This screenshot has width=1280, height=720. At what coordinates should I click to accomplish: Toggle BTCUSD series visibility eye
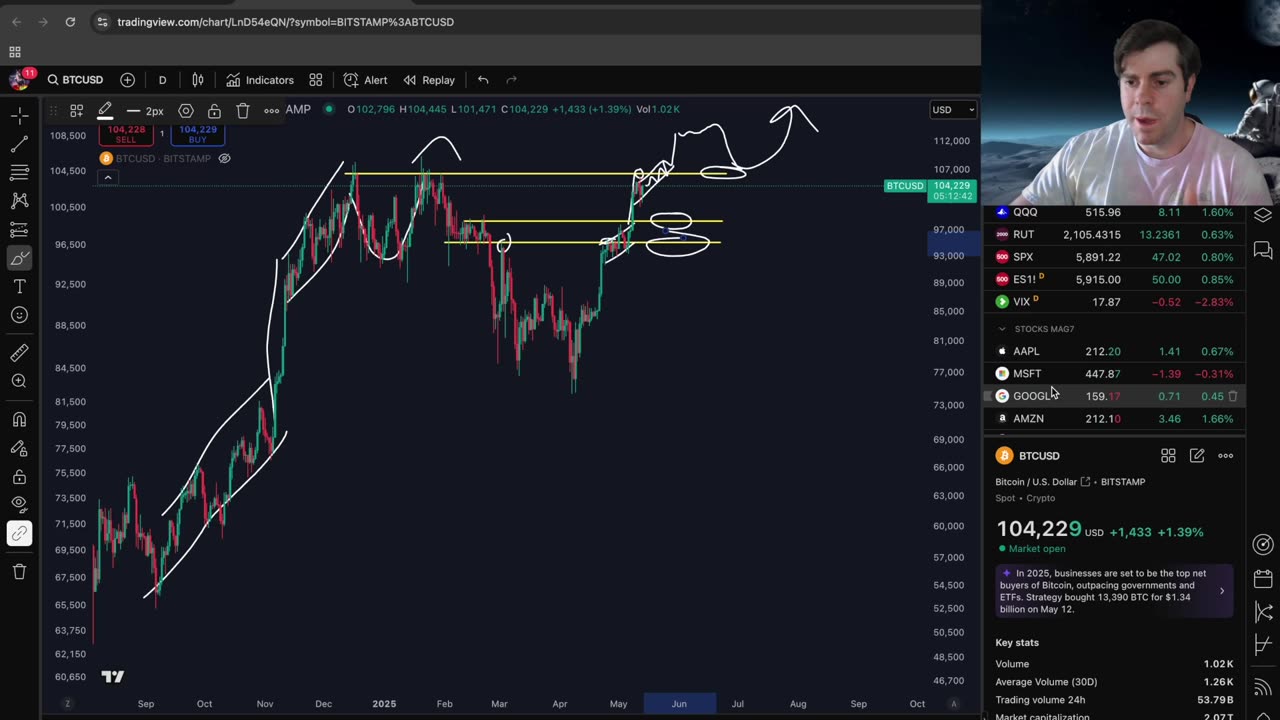tap(224, 158)
